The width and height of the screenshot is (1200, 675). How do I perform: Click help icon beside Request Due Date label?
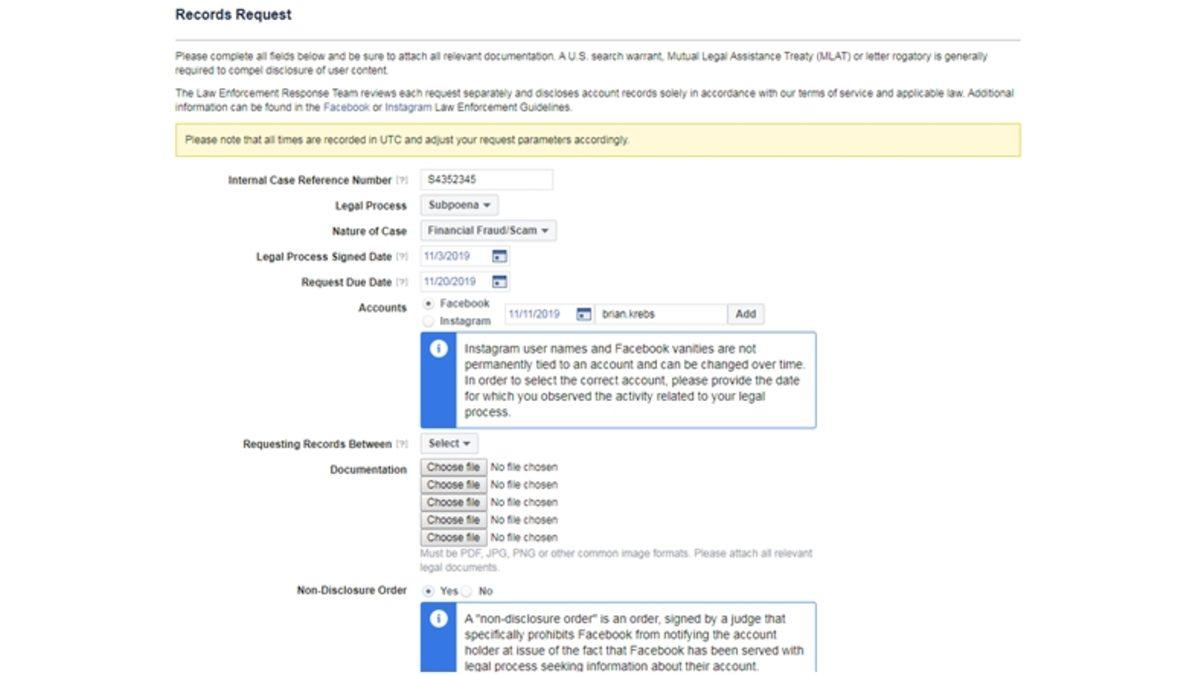coord(402,283)
